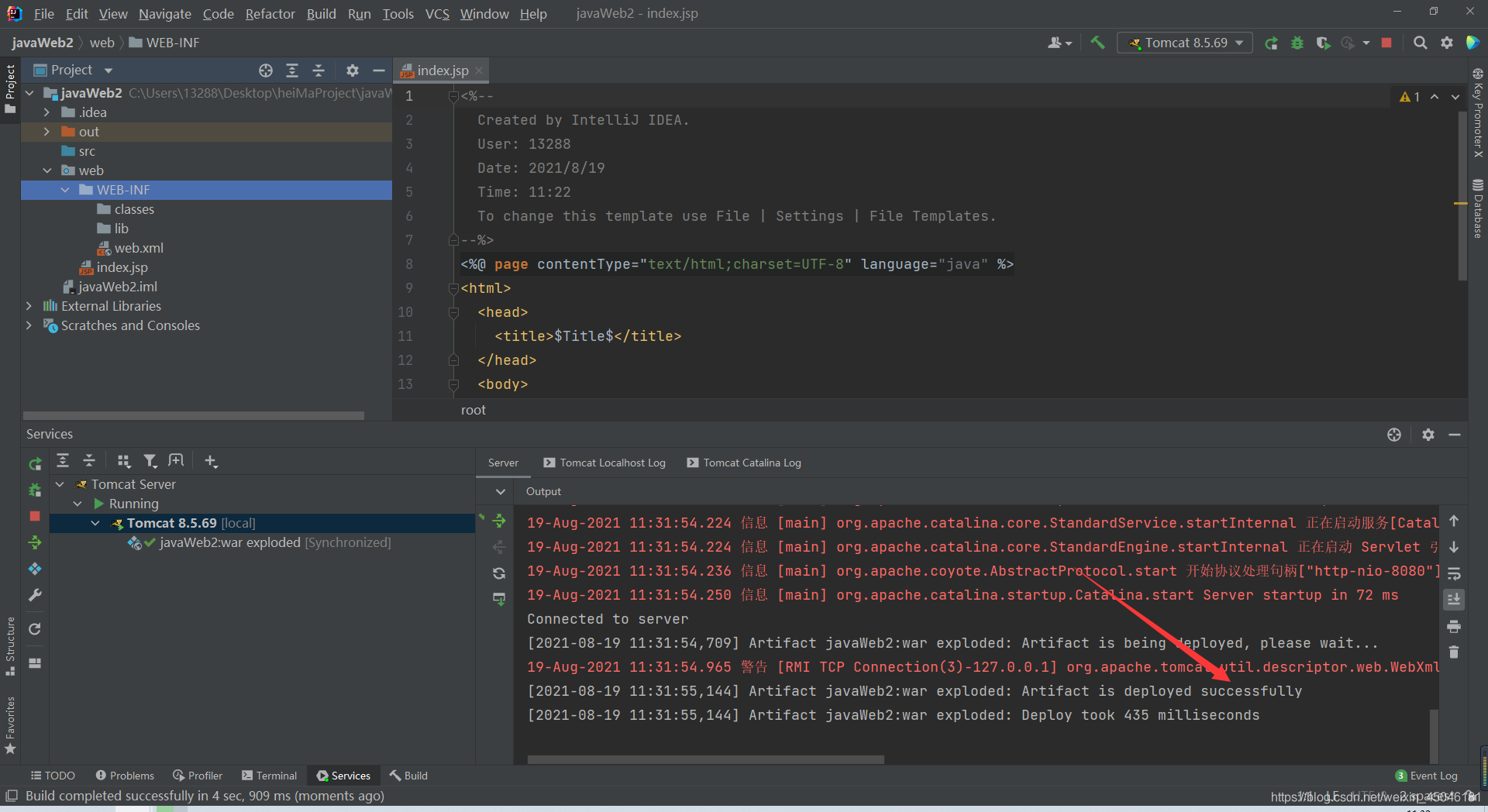Select javaWeb2.iml file
The image size is (1488, 812).
point(110,287)
